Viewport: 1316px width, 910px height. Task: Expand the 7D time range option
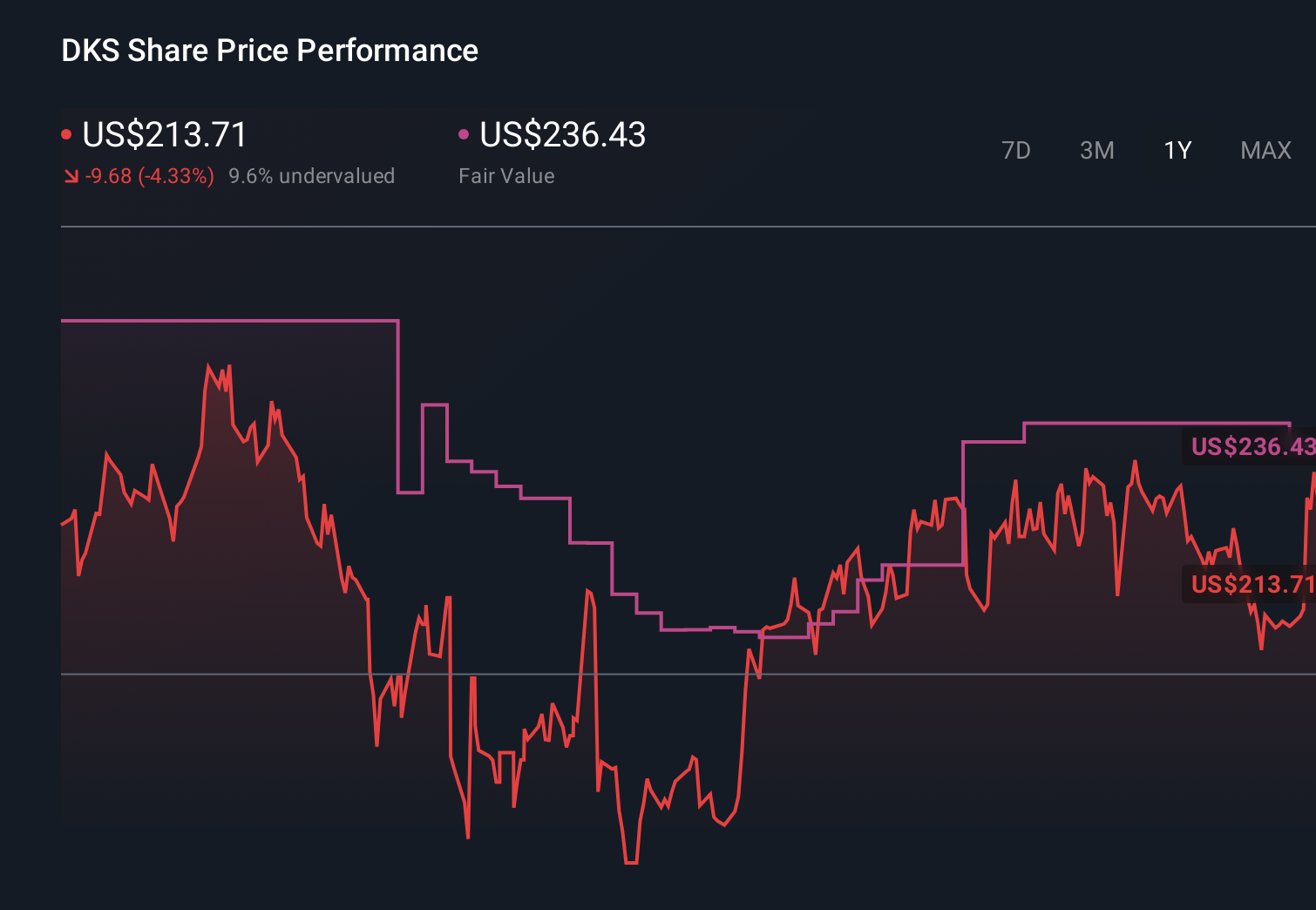[1016, 150]
